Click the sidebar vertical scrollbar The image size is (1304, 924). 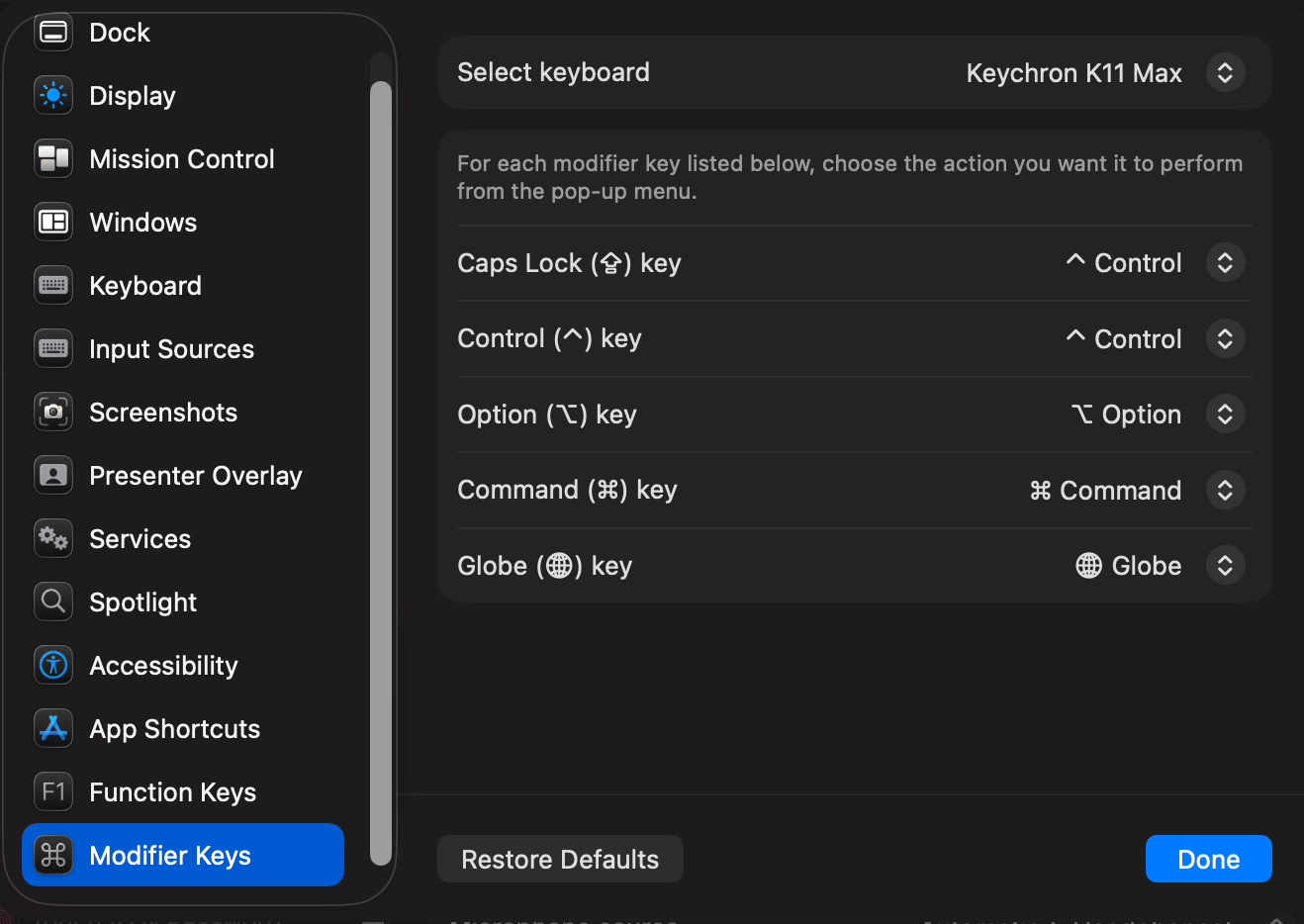(381, 473)
